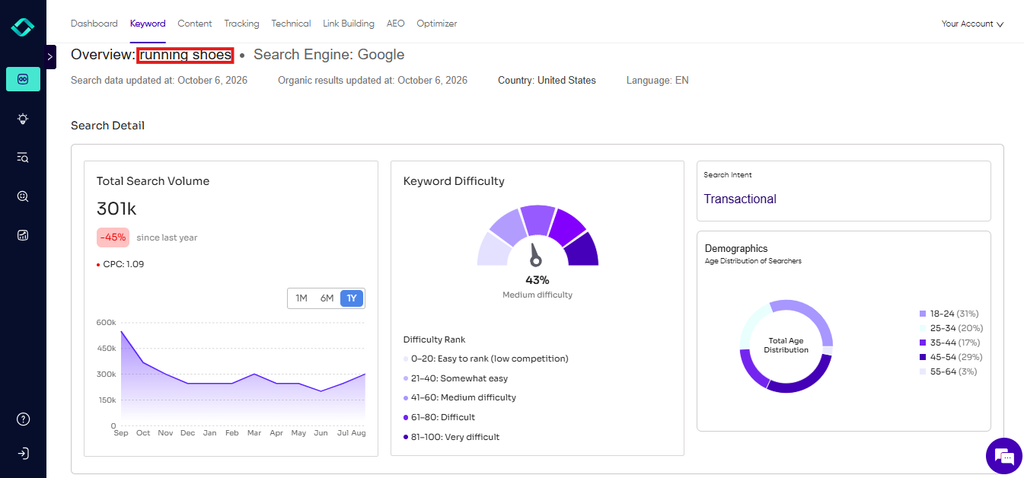Select the 1M chart range
The width and height of the screenshot is (1024, 478).
click(x=301, y=298)
